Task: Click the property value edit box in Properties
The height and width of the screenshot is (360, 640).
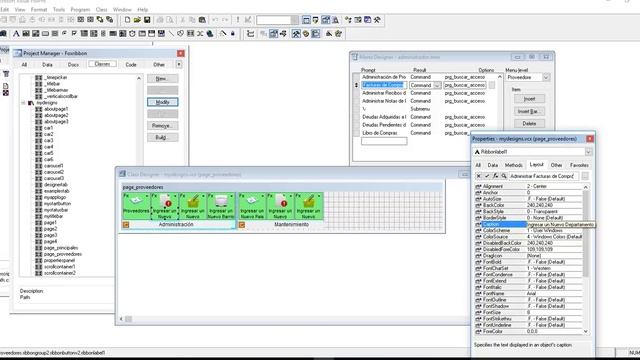Action: 544,176
